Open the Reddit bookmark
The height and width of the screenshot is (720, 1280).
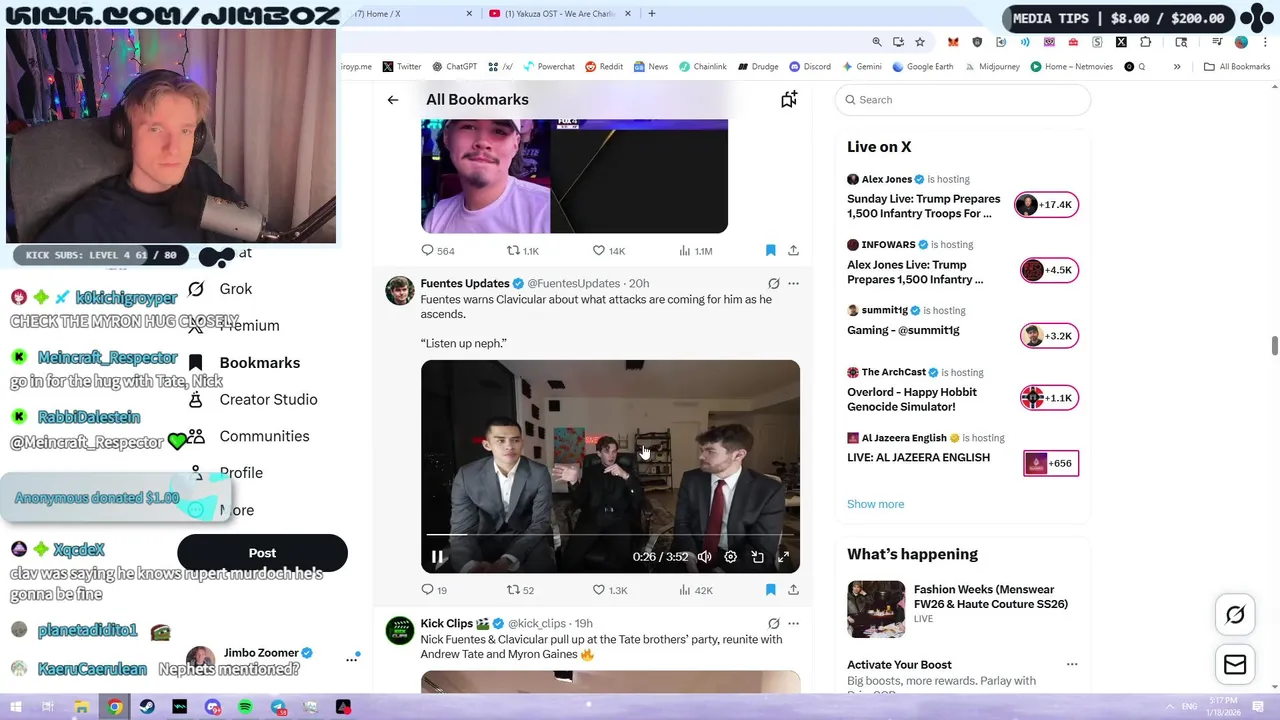tap(604, 67)
